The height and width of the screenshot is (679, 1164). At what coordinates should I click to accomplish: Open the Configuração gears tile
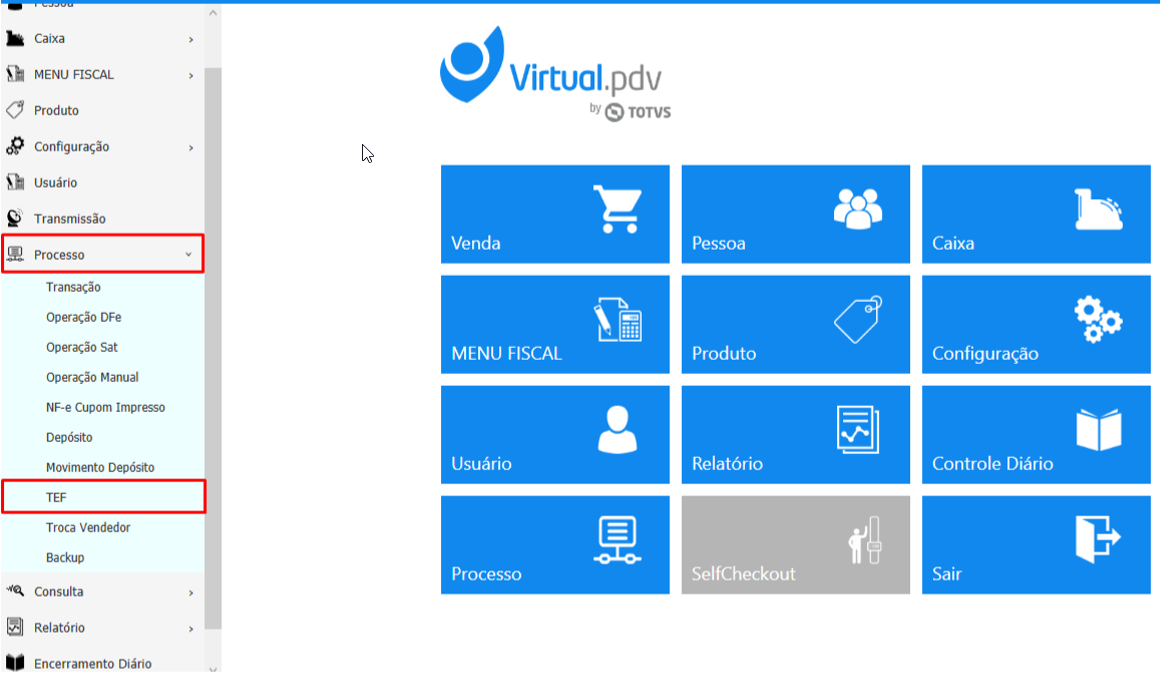(1036, 324)
